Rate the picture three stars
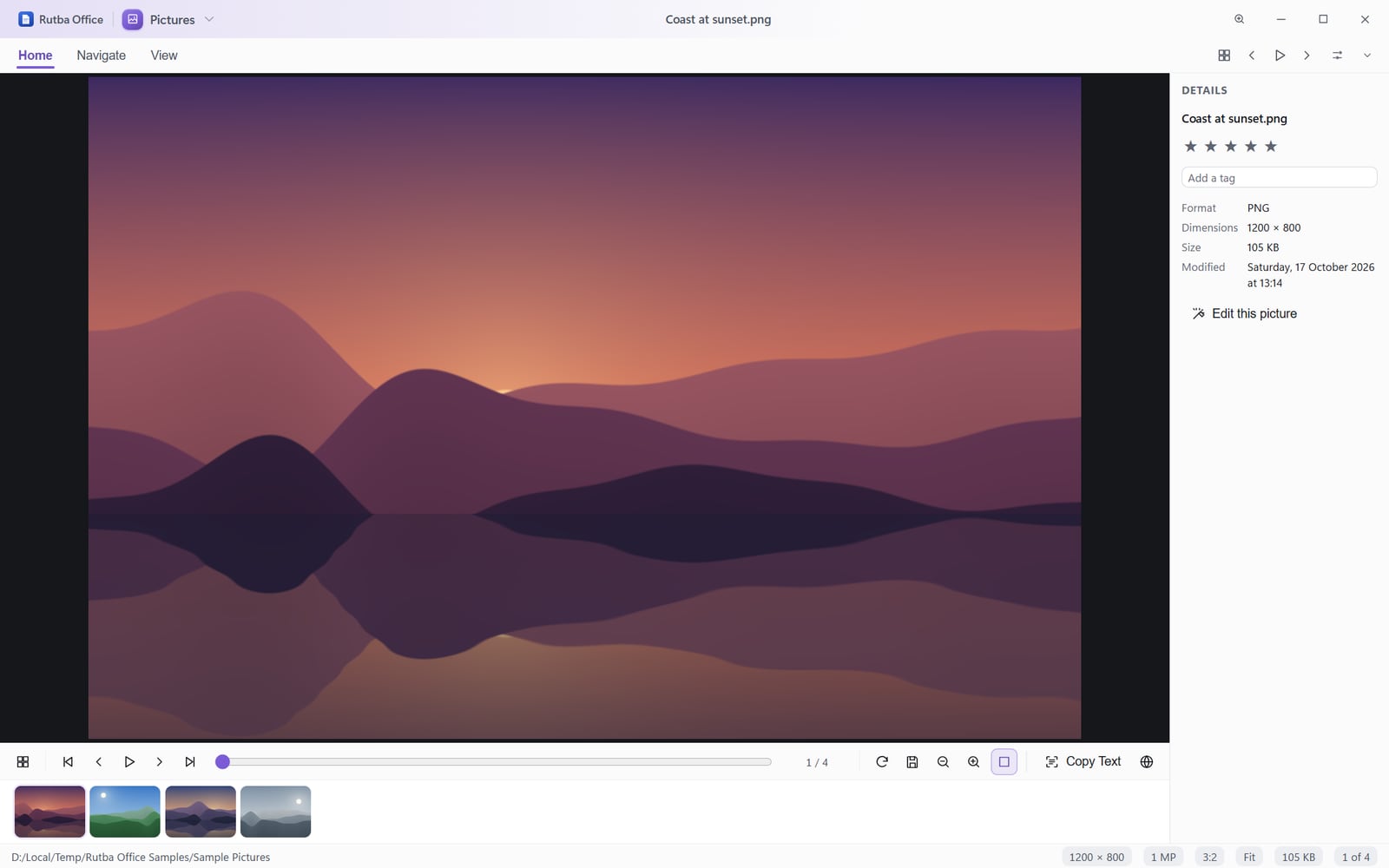 point(1231,147)
